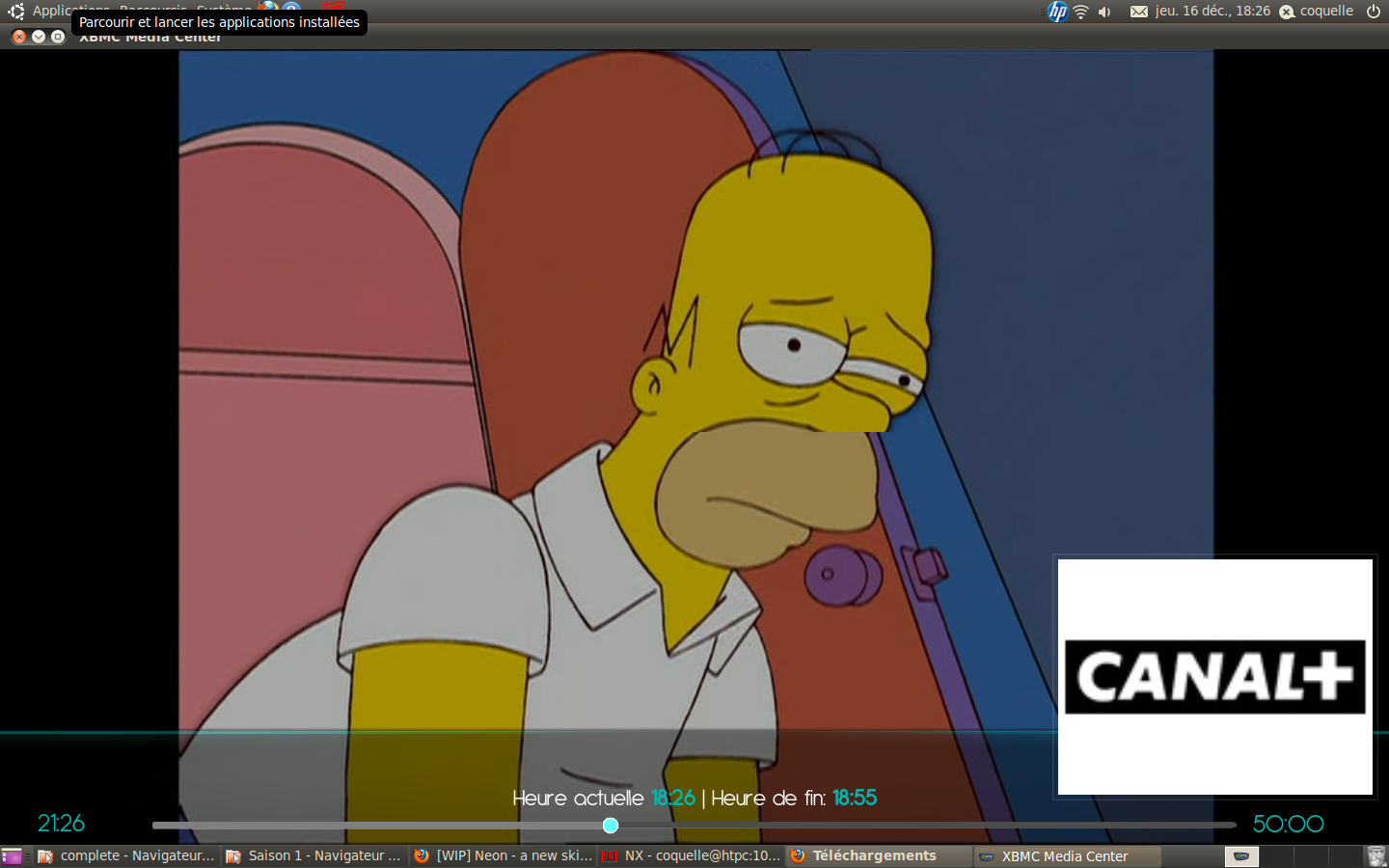The image size is (1389, 868).
Task: Select XBMC Media Center in the taskbar
Action: (x=1067, y=856)
